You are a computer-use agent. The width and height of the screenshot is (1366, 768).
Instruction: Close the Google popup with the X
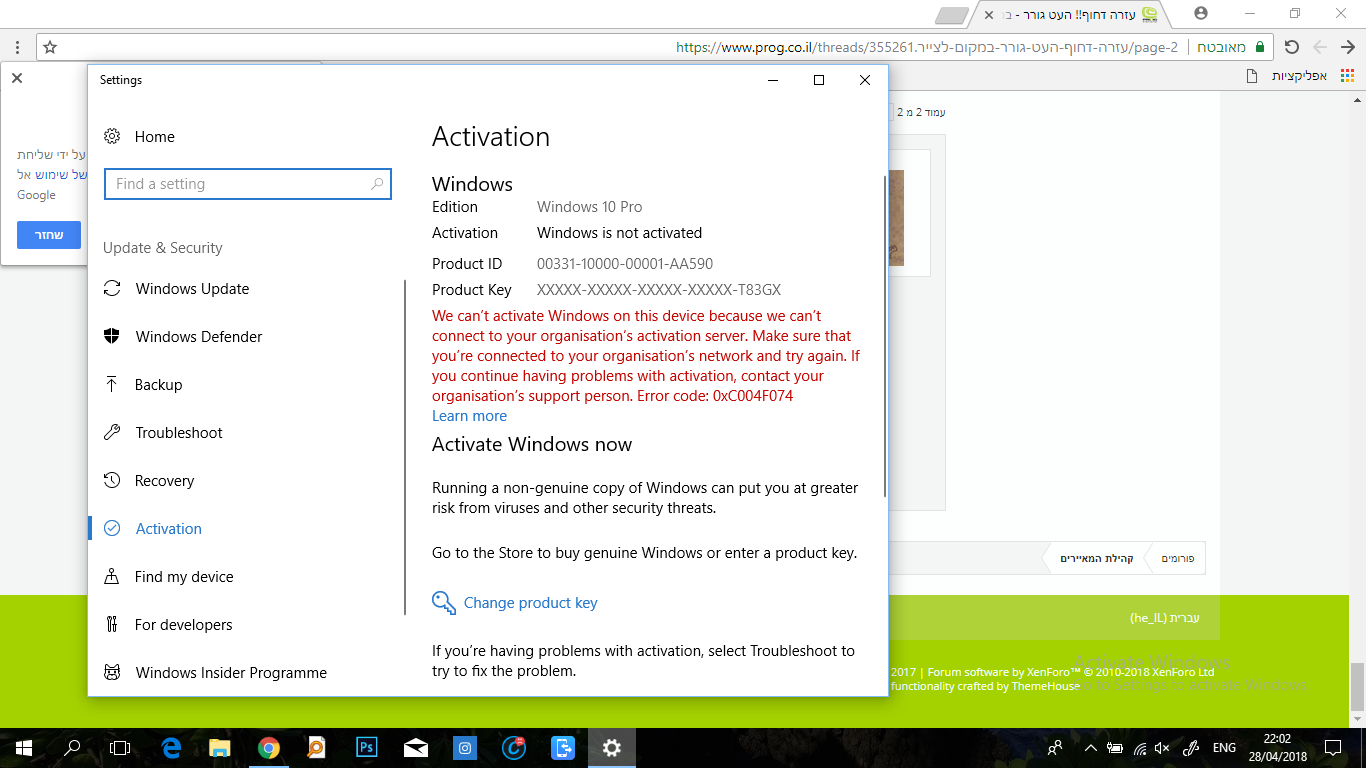click(x=17, y=78)
